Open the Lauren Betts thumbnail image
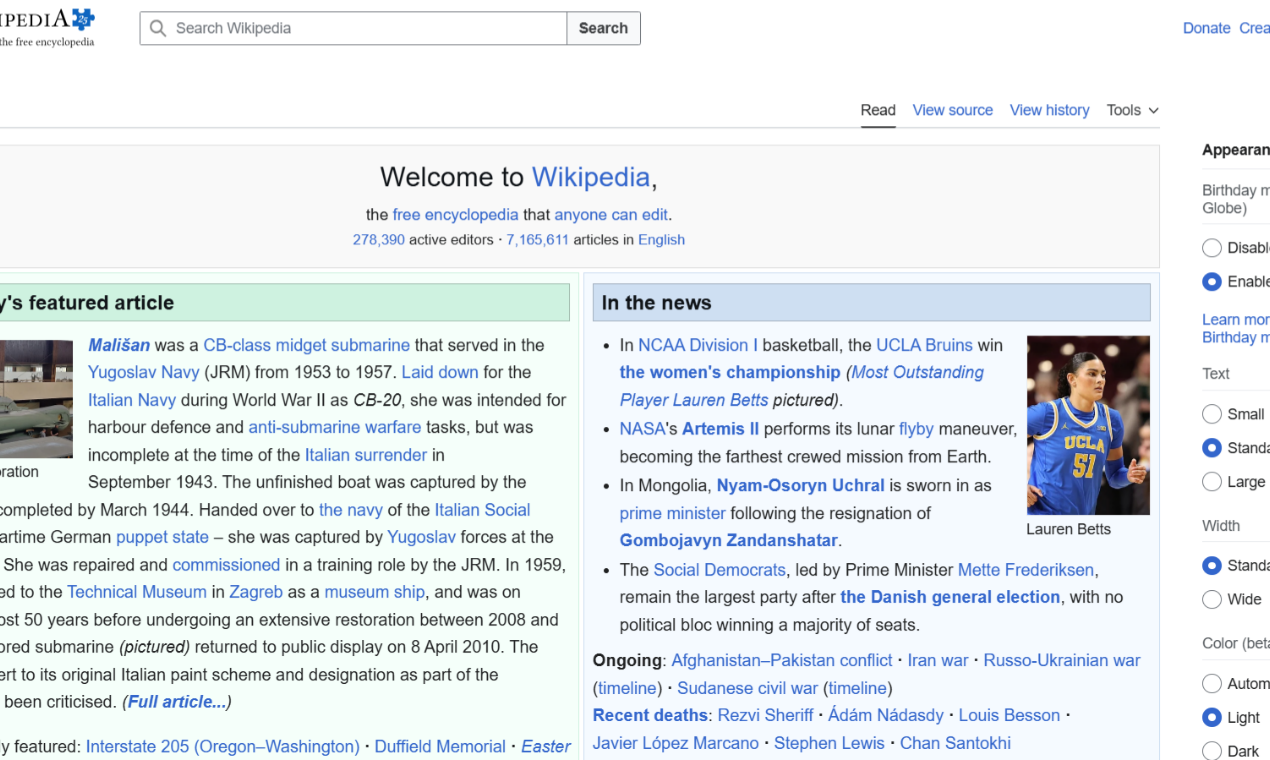Viewport: 1270px width, 760px height. [x=1088, y=425]
